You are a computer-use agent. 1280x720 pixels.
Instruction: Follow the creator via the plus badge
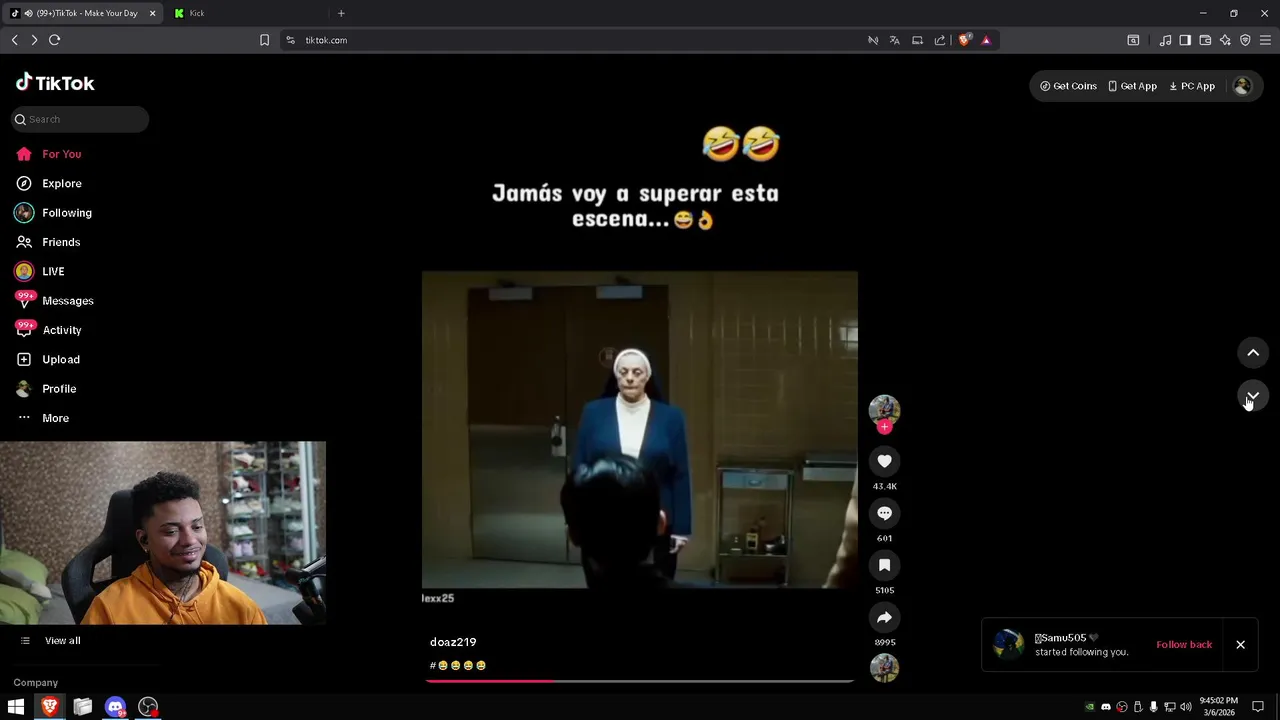coord(884,427)
